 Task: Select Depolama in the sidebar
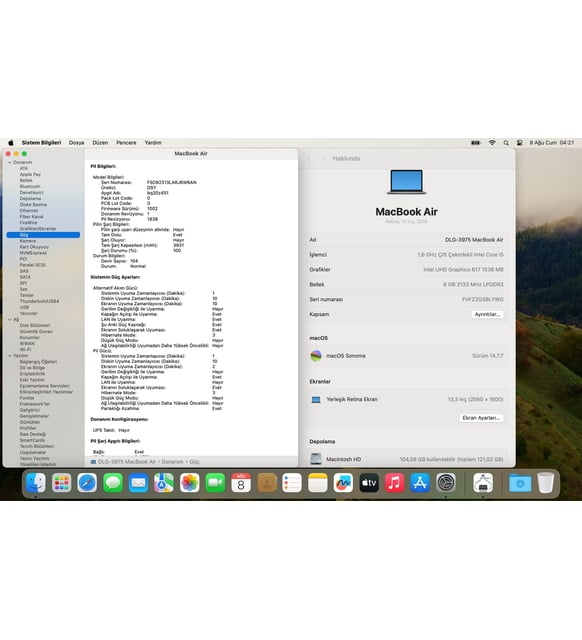(30, 199)
